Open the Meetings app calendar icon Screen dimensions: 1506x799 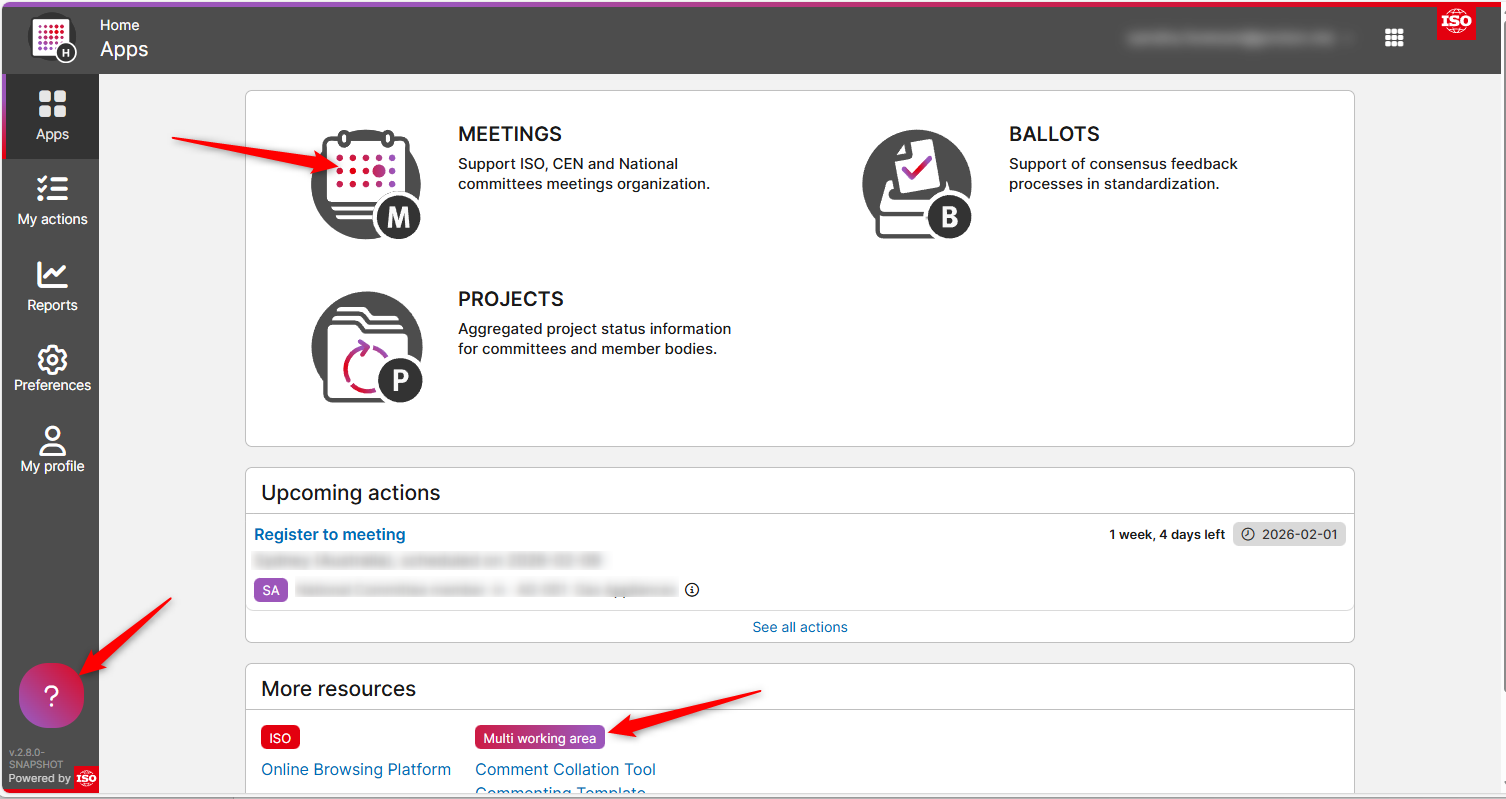point(366,184)
